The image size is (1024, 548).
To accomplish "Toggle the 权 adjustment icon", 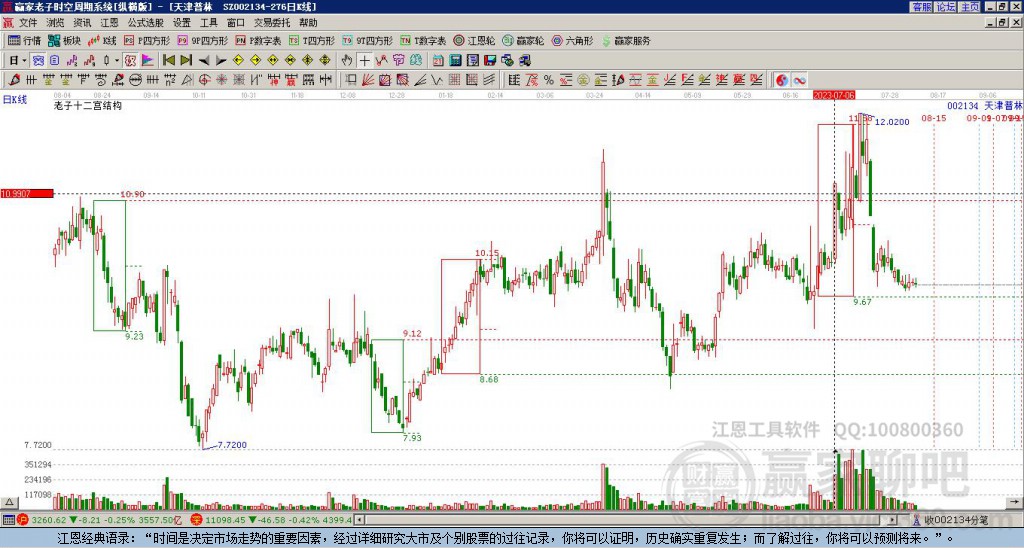I will tap(130, 61).
